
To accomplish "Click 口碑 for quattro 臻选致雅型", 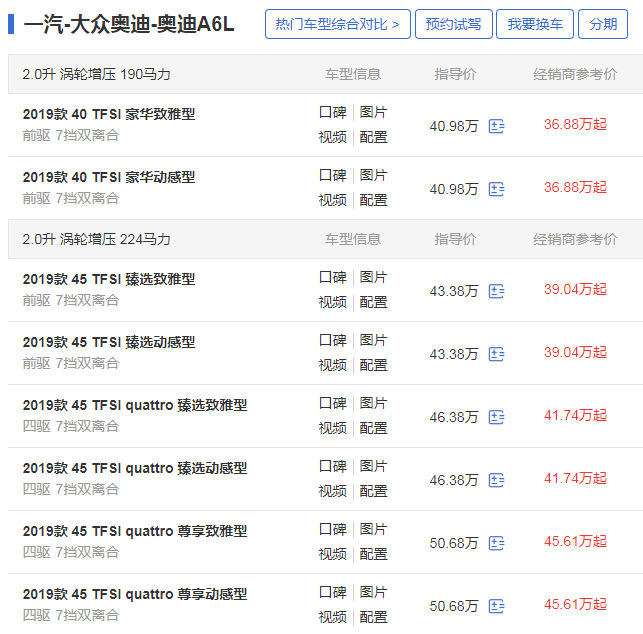I will (x=333, y=404).
